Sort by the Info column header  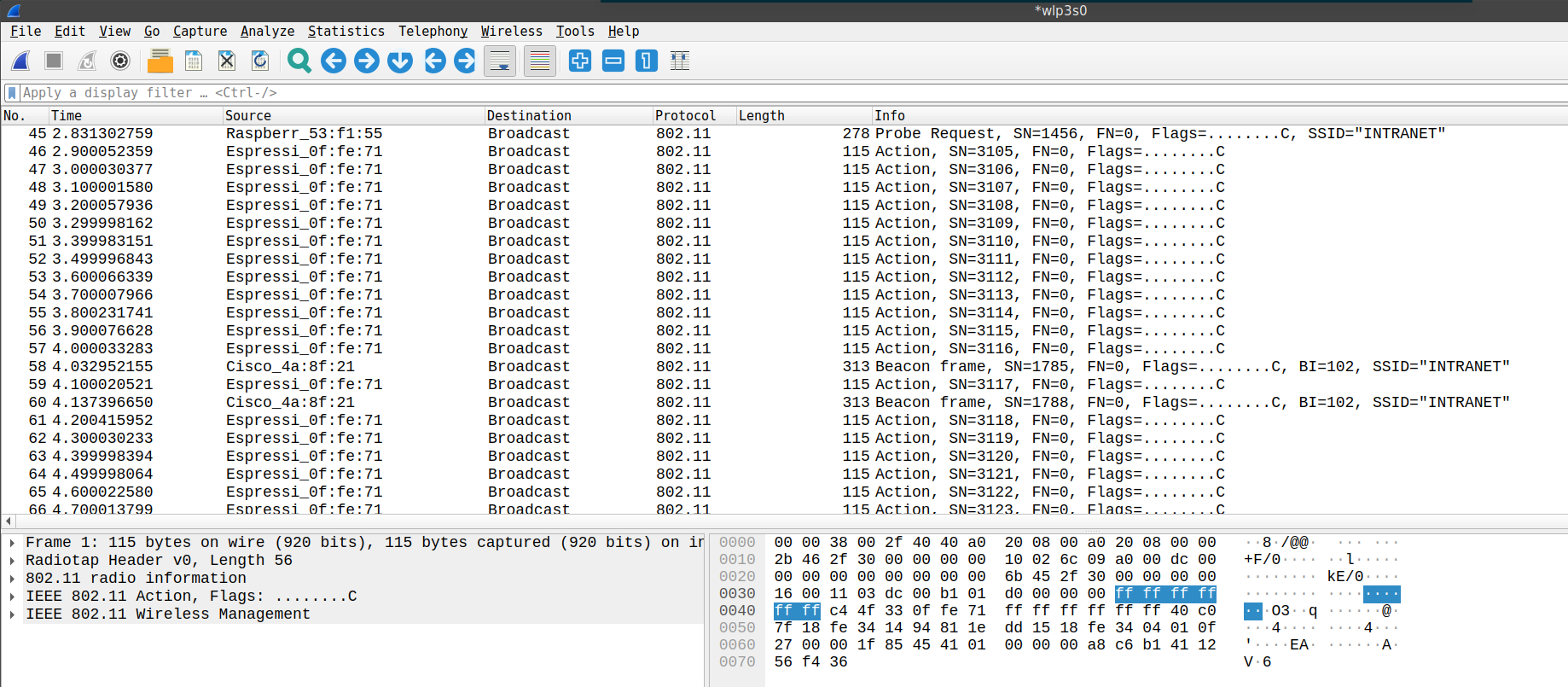[1219, 115]
